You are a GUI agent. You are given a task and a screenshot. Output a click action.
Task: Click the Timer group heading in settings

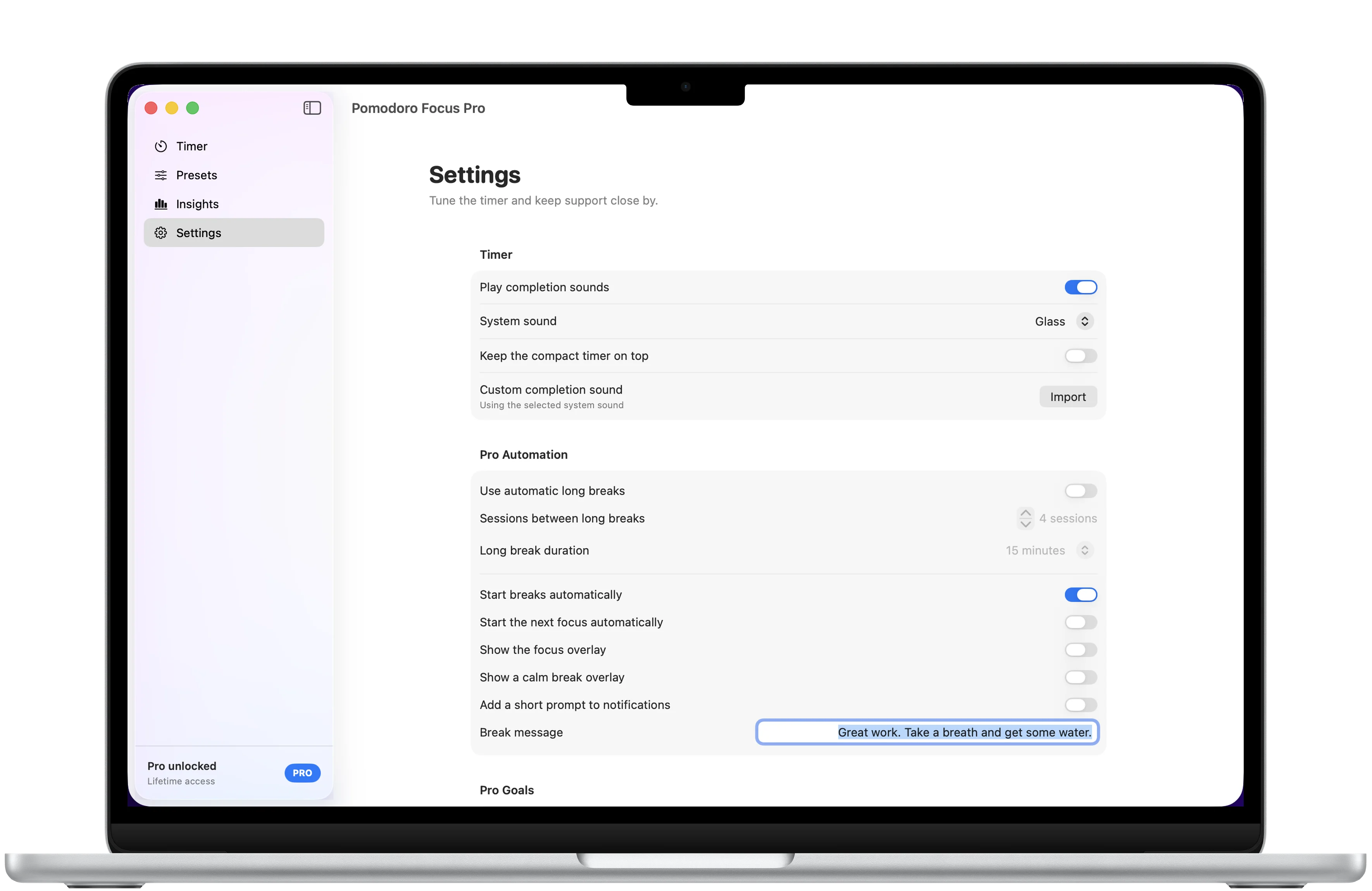click(496, 254)
